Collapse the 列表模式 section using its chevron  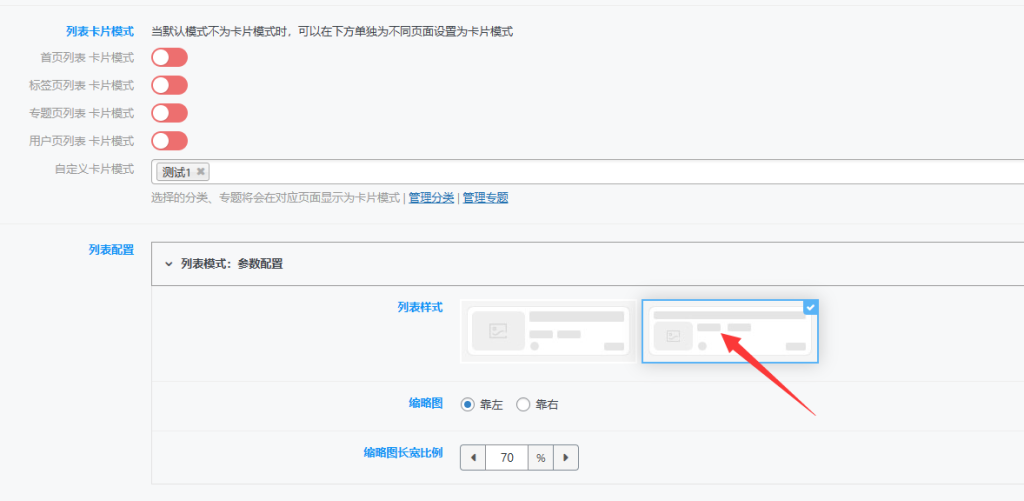(168, 265)
